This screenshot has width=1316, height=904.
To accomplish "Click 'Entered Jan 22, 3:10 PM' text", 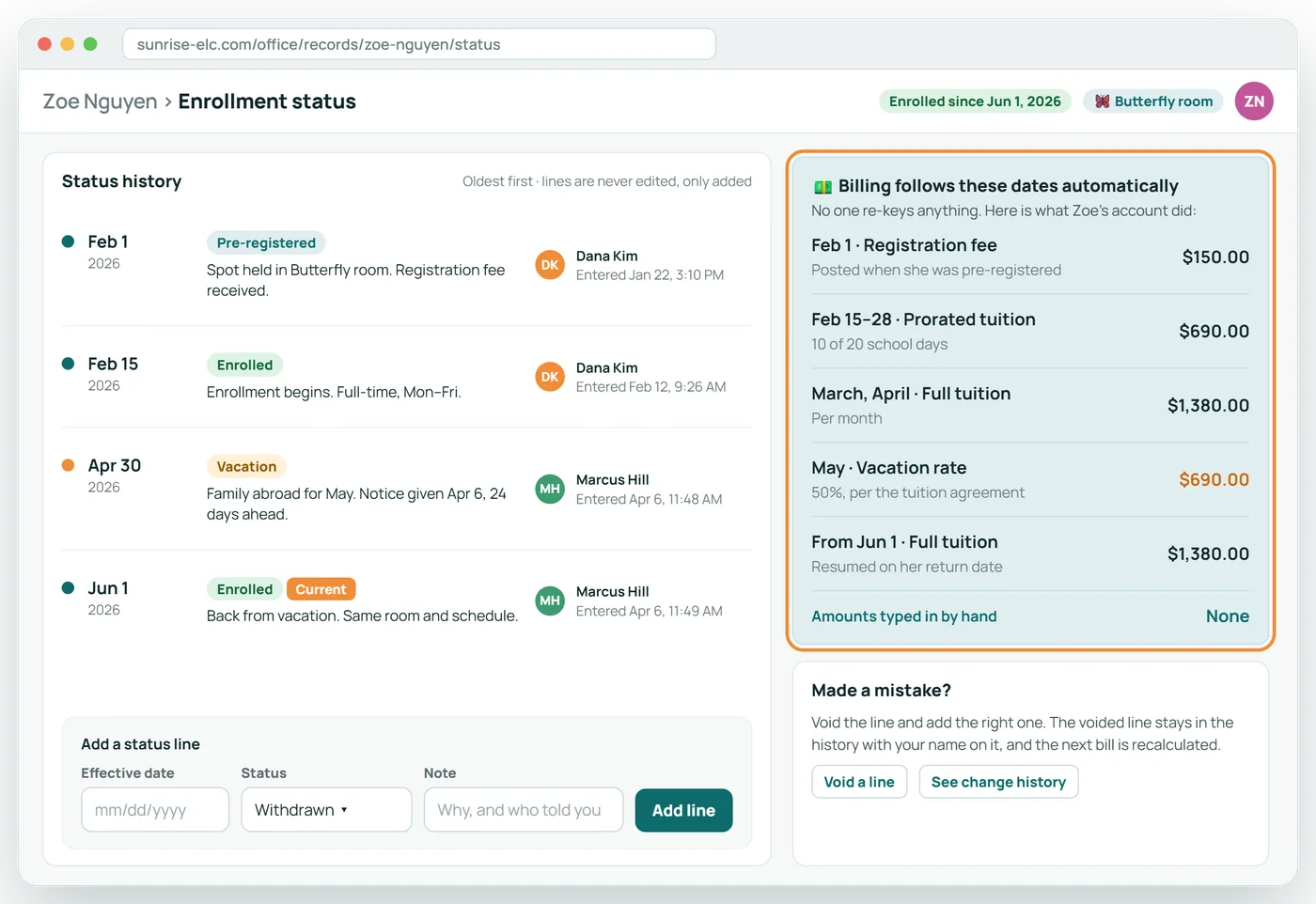I will [x=650, y=275].
